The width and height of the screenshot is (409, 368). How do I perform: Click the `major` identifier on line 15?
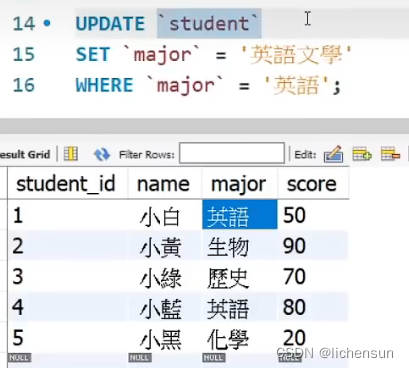pos(162,55)
